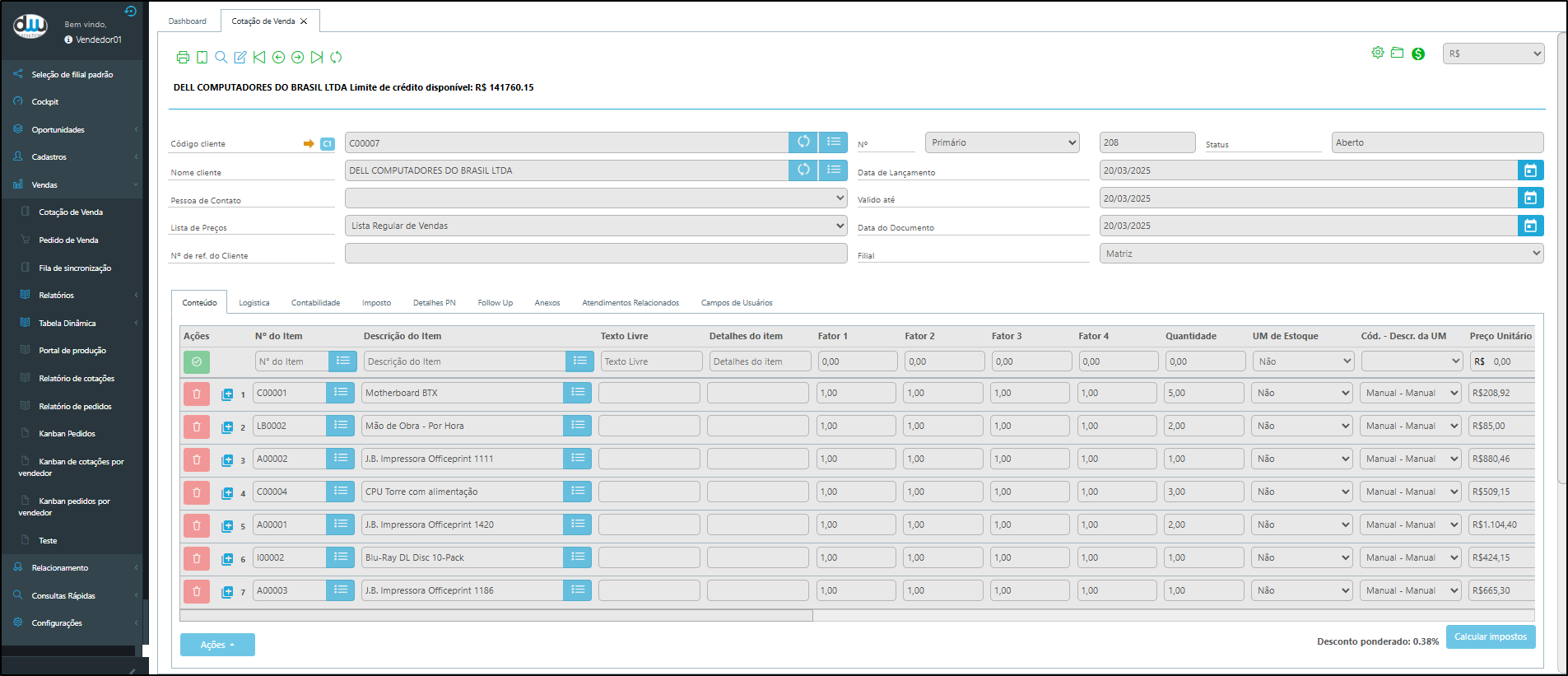Click the green dollar sign icon
Image resolution: width=1568 pixels, height=676 pixels.
(1418, 54)
